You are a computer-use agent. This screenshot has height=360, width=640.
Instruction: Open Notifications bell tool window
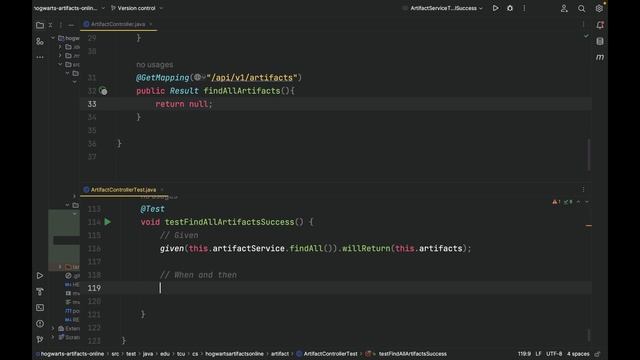[x=600, y=25]
